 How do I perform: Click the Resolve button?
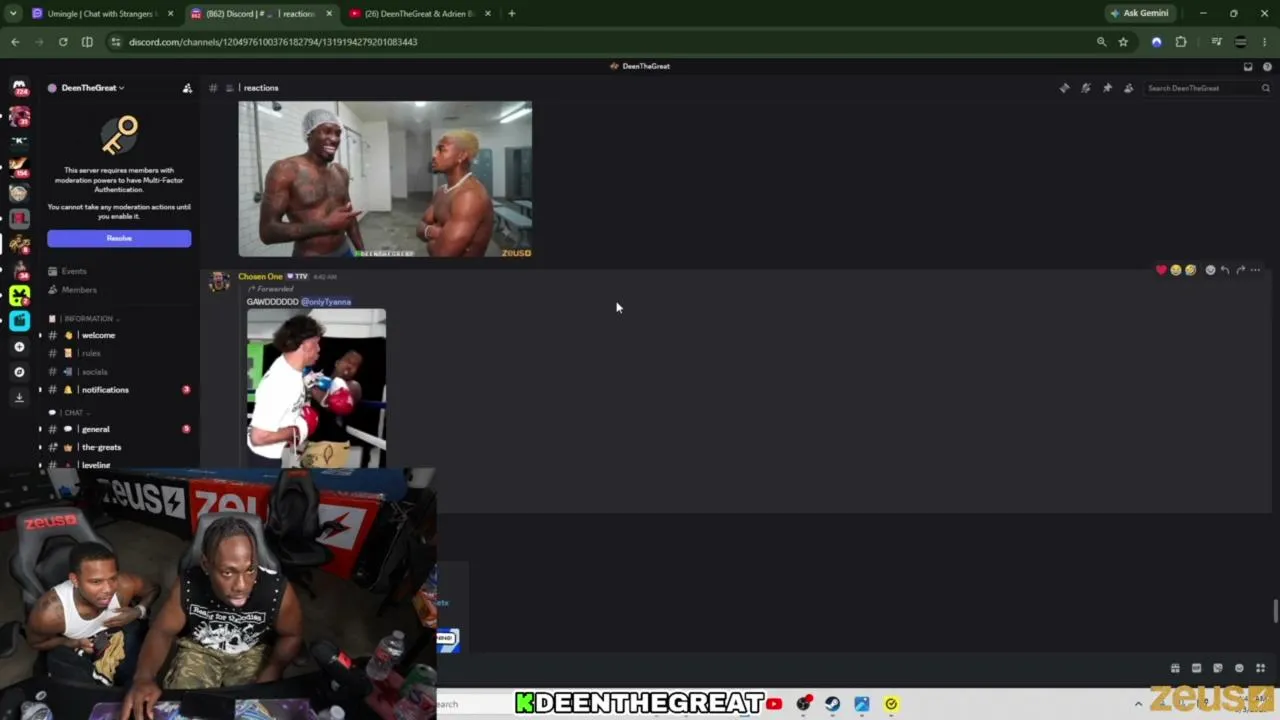(119, 238)
